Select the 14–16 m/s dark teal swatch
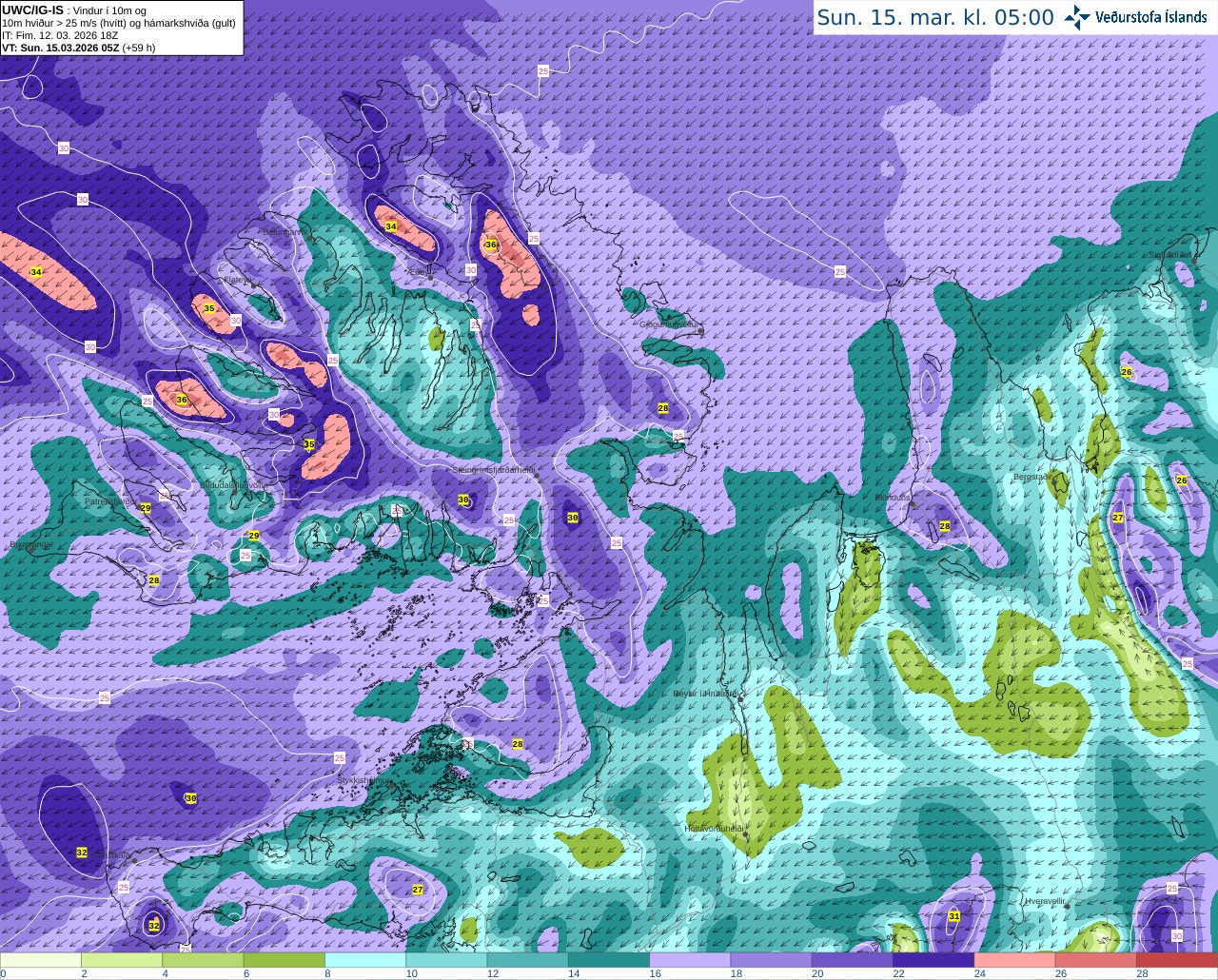 point(609,960)
